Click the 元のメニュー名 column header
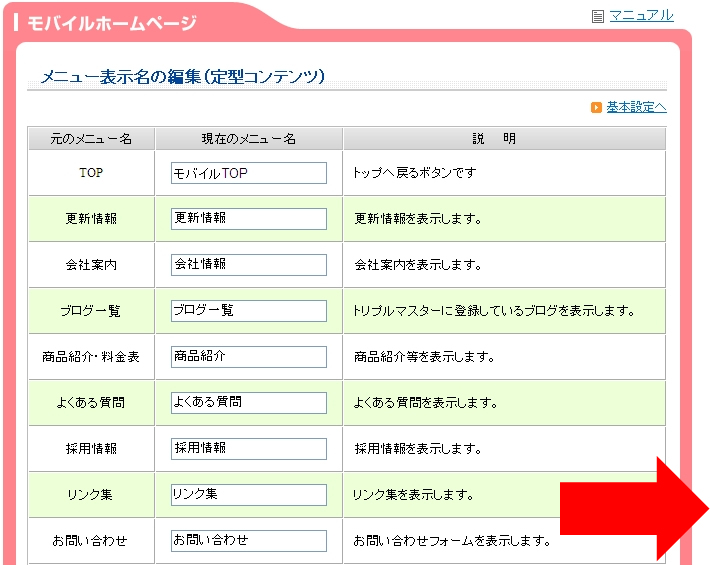 click(91, 139)
